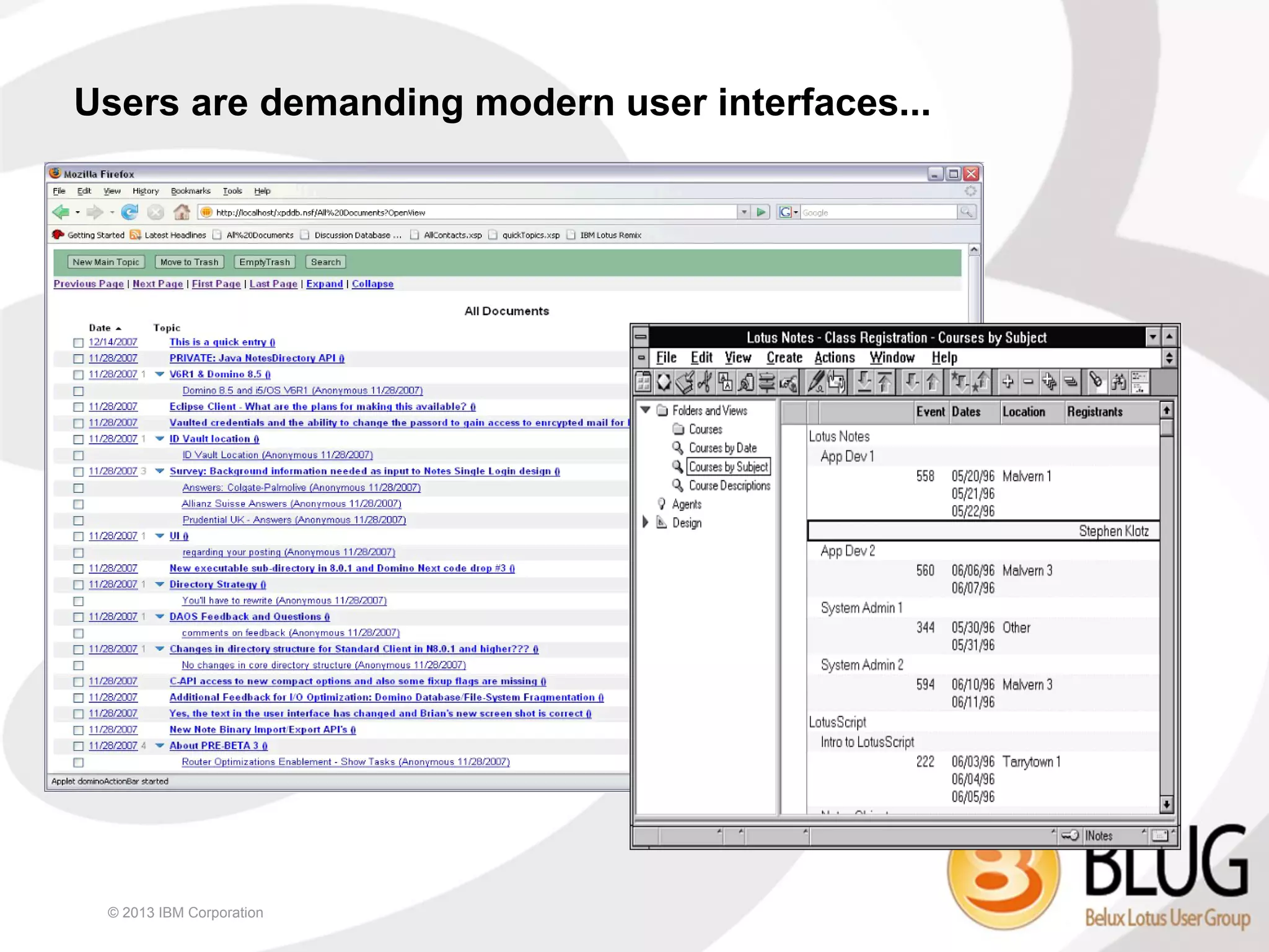Click the plus Expand icon in Notes toolbar
1269x952 pixels.
coord(1008,382)
